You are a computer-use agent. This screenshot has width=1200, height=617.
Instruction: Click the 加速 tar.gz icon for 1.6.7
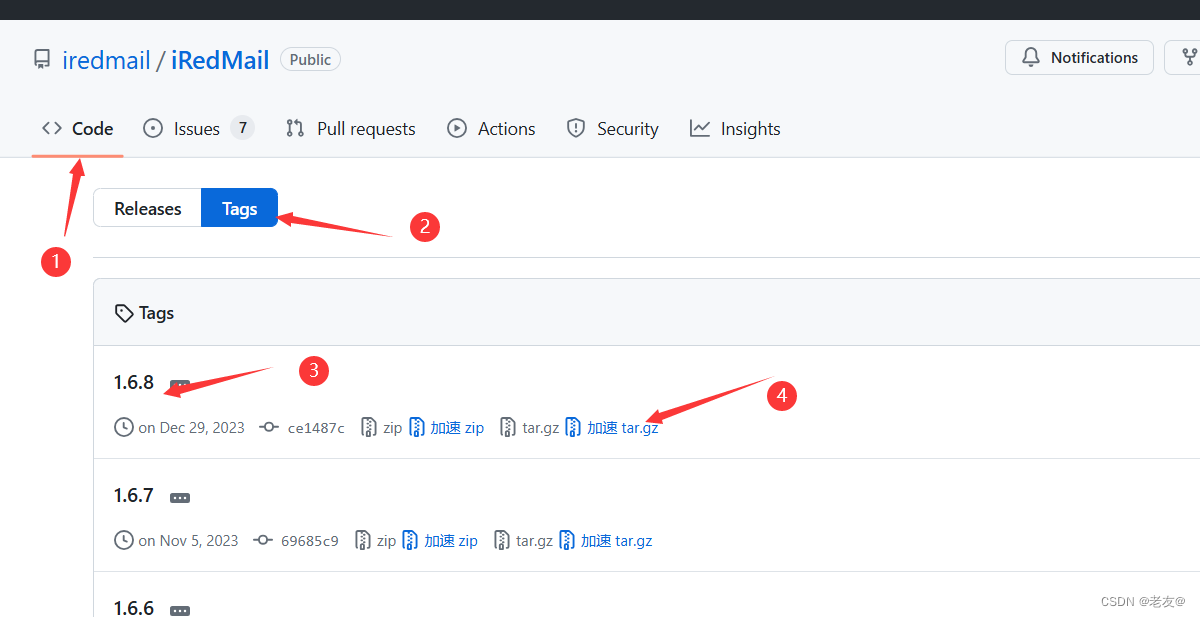[x=567, y=540]
